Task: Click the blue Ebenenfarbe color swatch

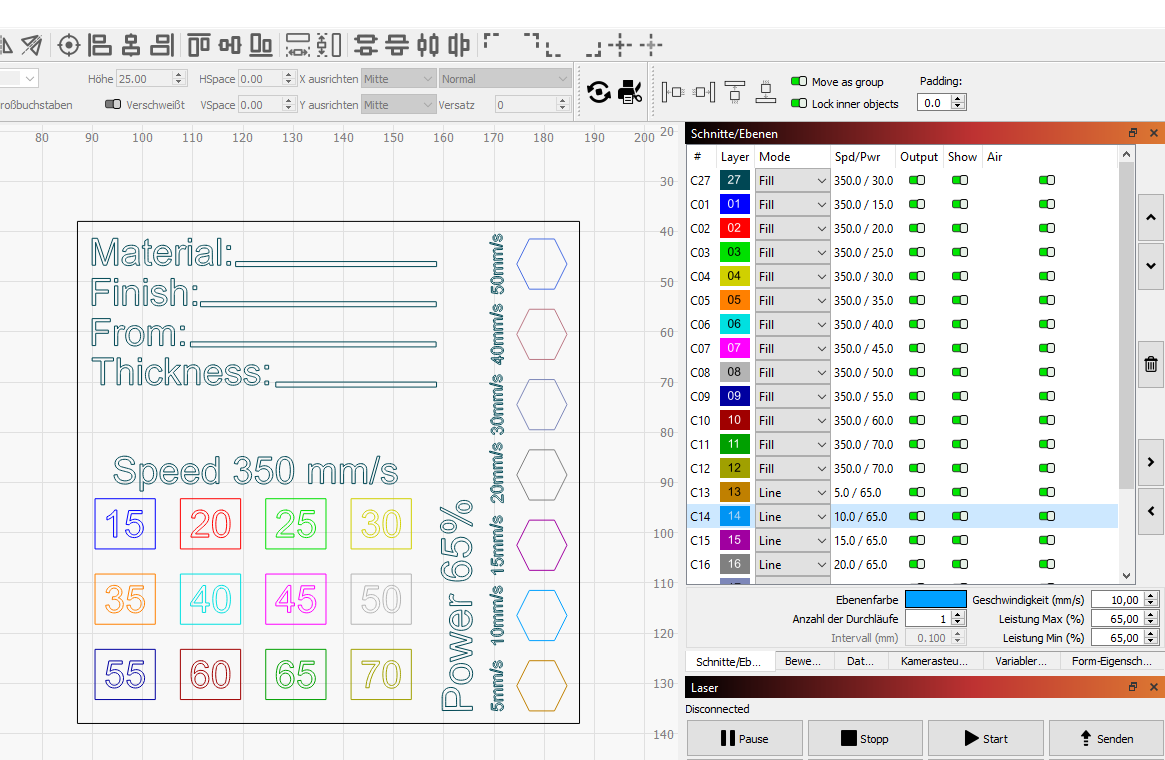Action: point(935,600)
